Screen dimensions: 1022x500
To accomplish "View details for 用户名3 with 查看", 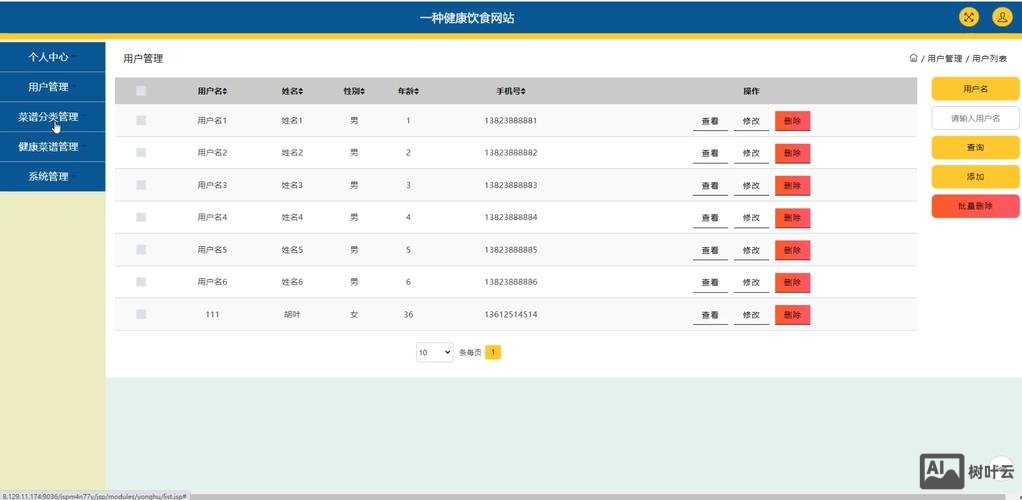I will pos(710,186).
